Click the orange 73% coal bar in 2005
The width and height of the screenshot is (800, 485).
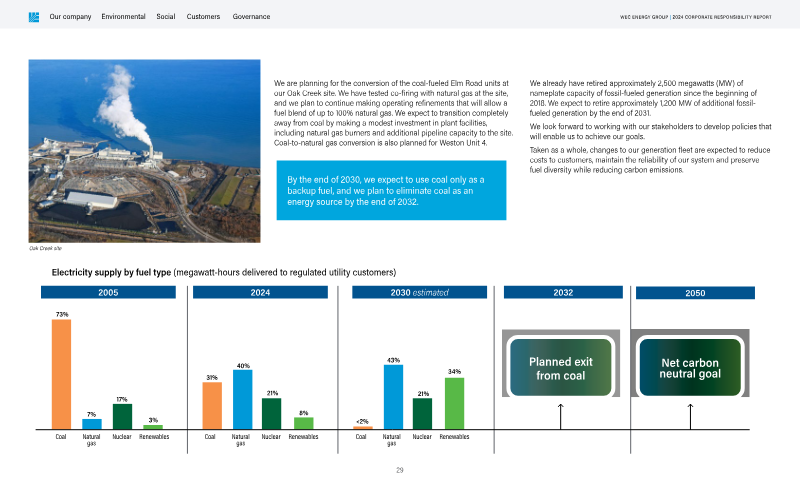click(x=61, y=374)
